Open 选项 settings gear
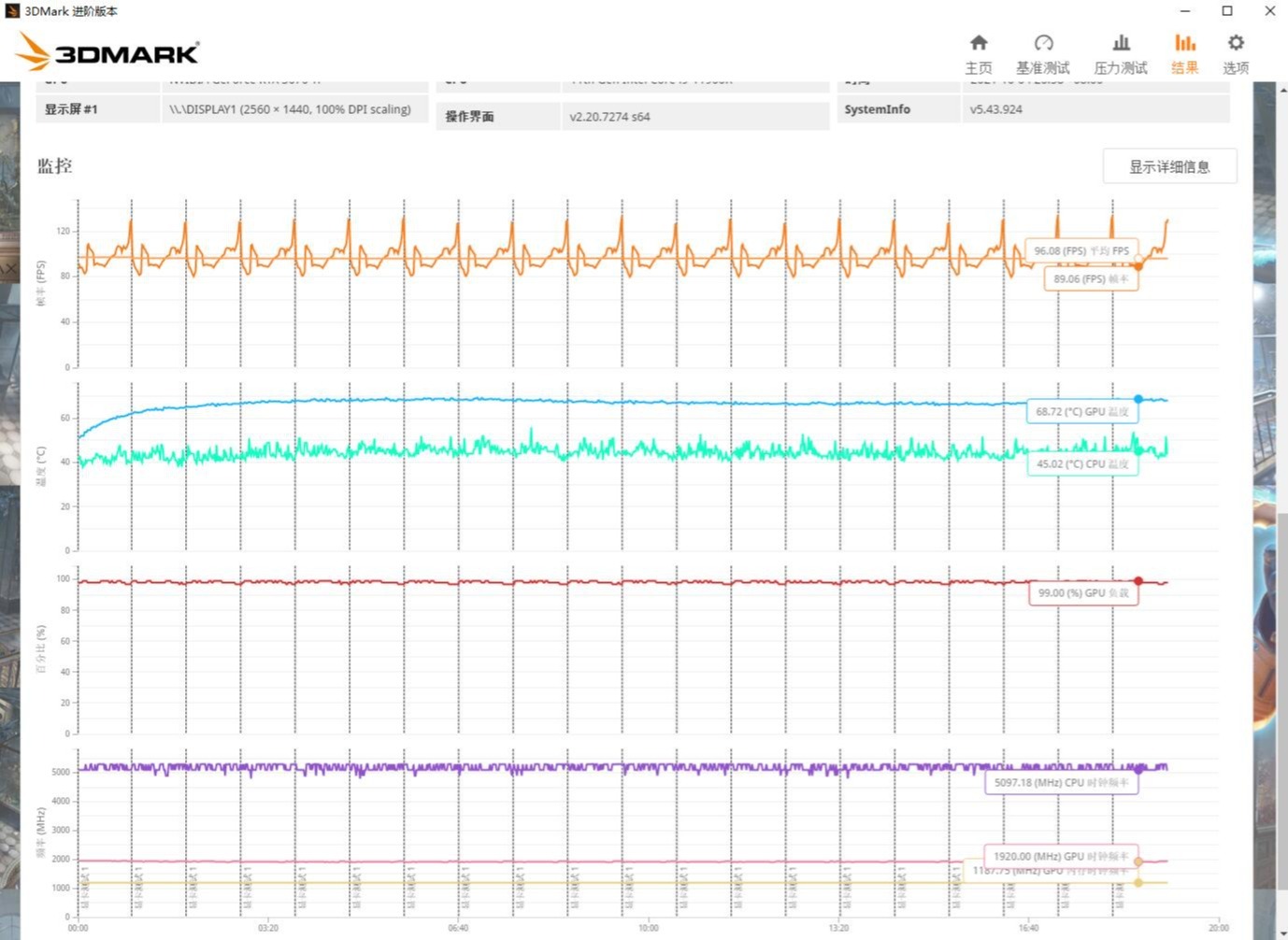 pos(1236,54)
